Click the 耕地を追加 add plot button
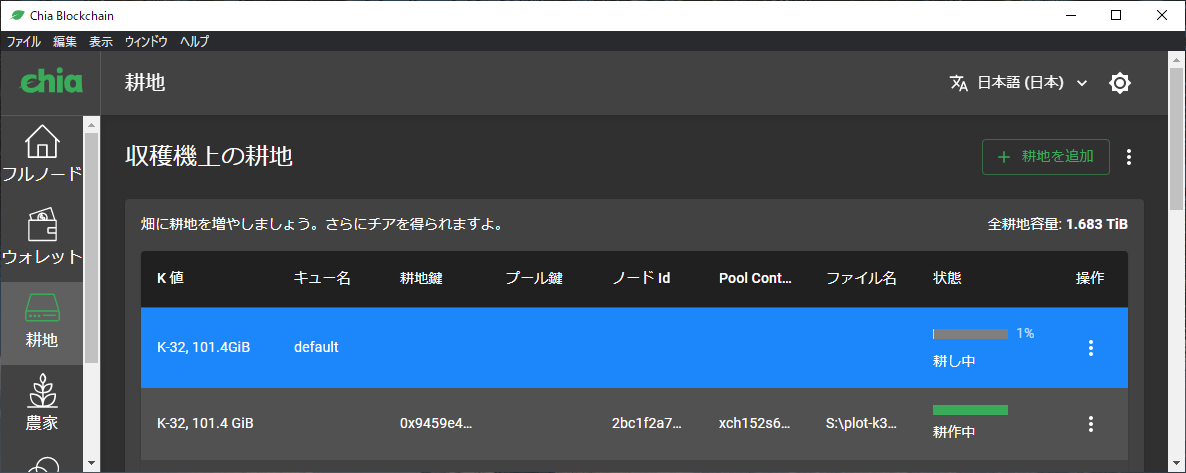Viewport: 1186px width, 473px height. point(1045,157)
